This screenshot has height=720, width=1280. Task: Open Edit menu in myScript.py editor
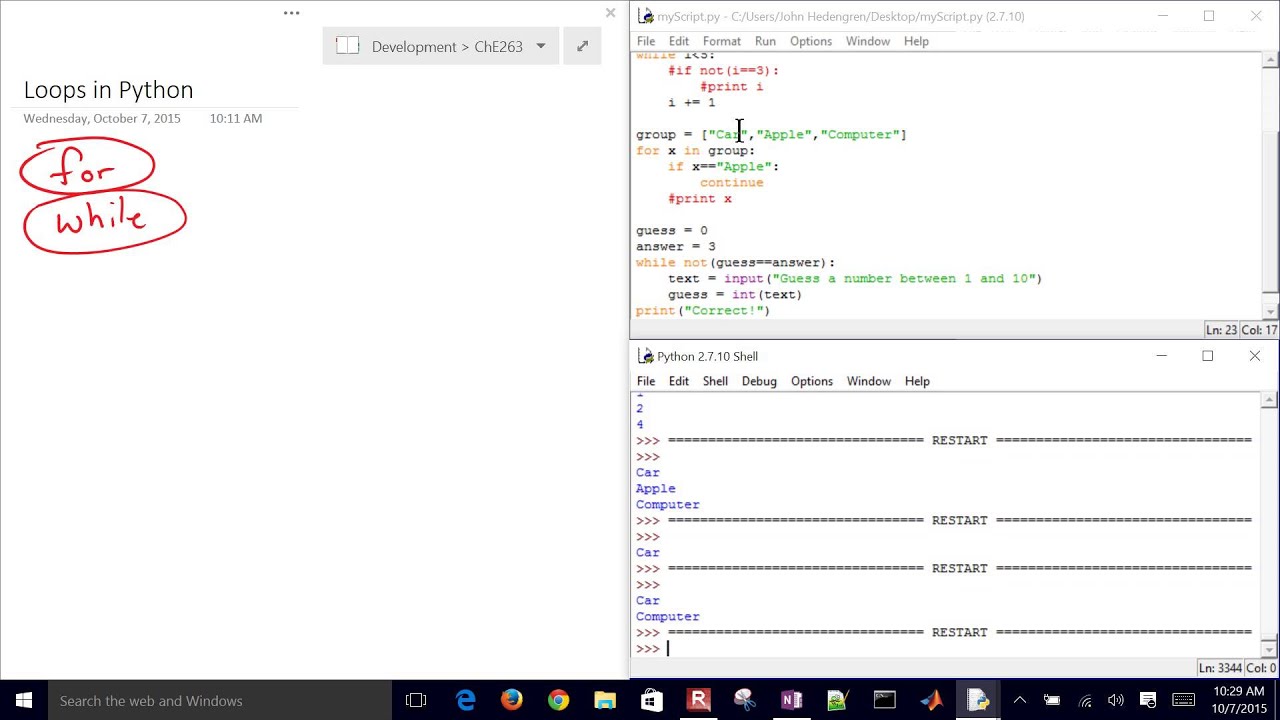point(679,41)
